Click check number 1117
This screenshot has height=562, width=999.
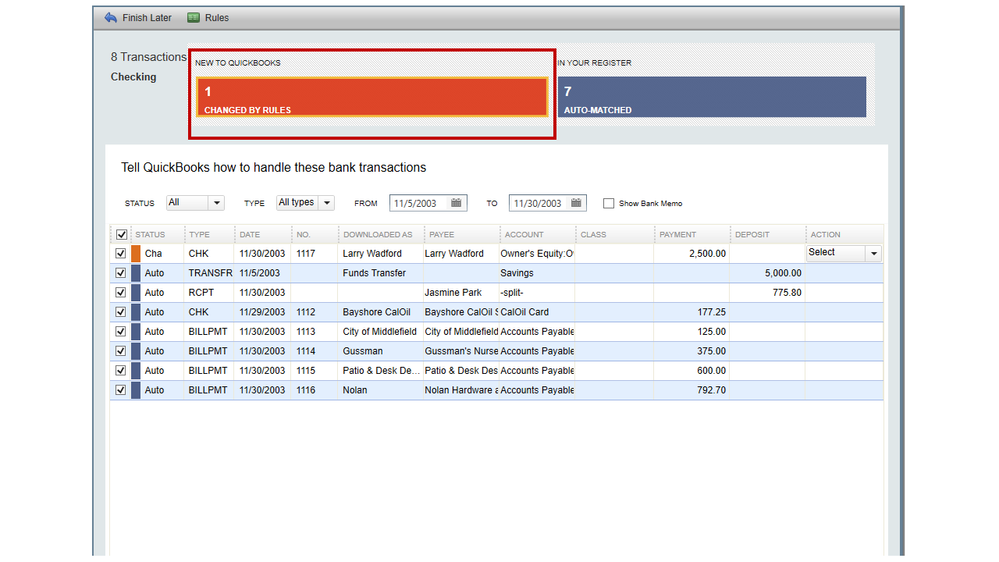pos(306,254)
